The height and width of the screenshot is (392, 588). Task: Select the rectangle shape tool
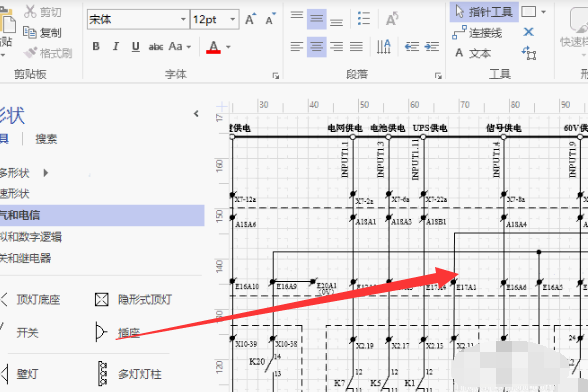pos(528,12)
